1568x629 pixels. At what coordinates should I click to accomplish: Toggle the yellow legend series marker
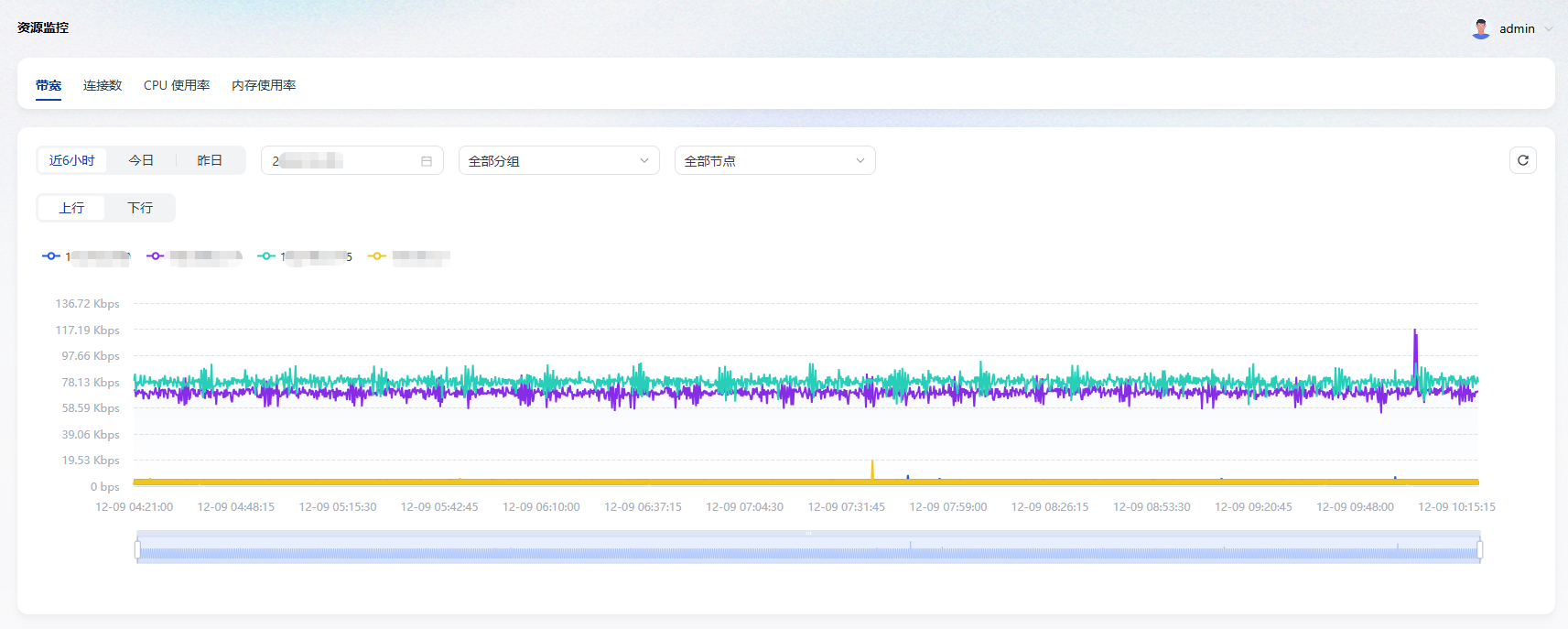pyautogui.click(x=377, y=256)
